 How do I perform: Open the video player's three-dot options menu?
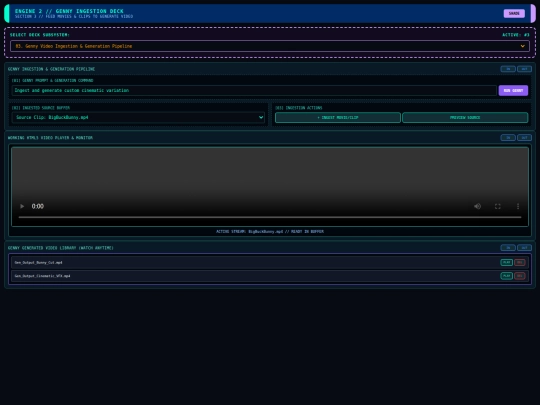pyautogui.click(x=518, y=206)
